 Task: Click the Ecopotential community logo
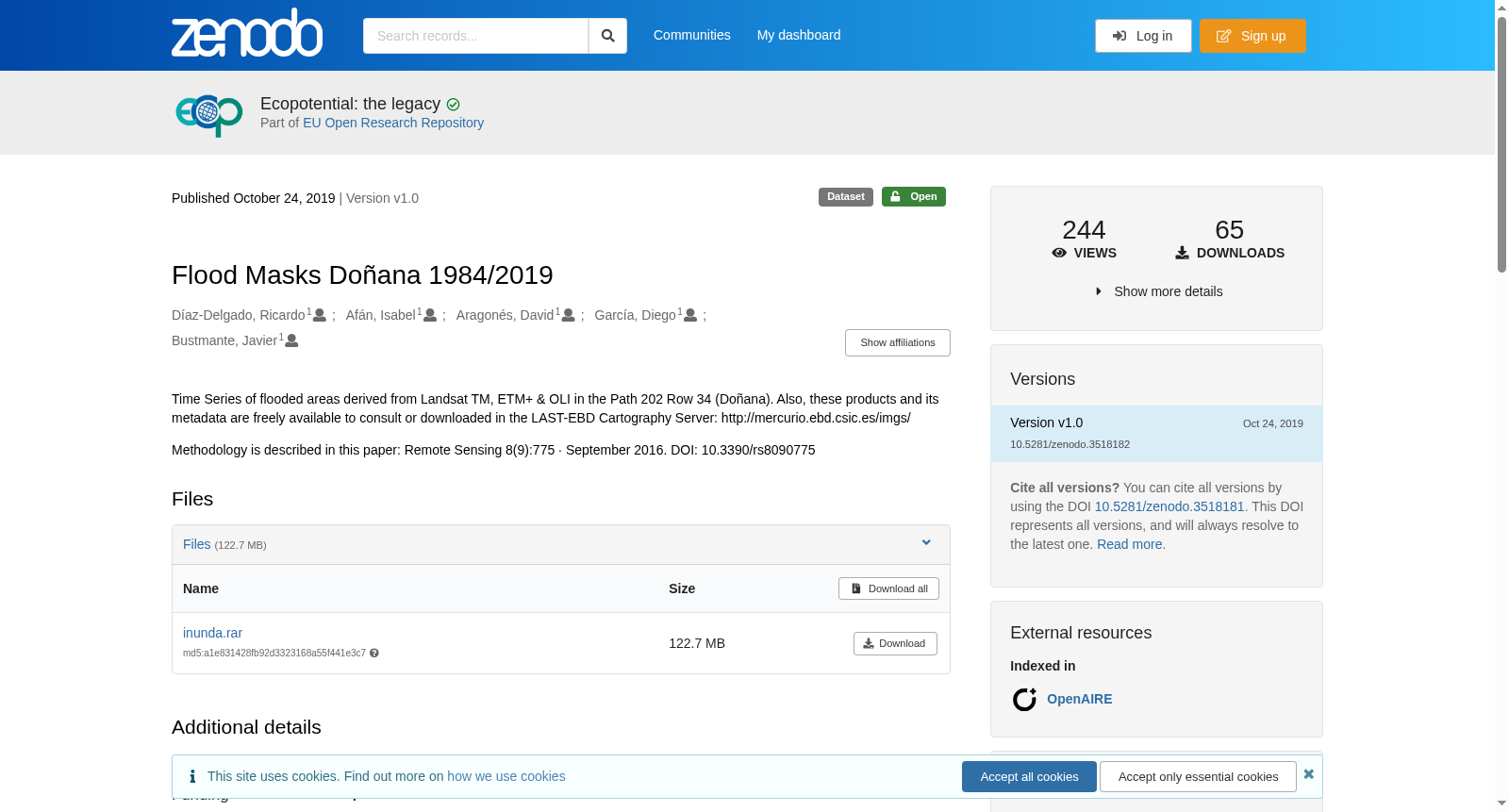pyautogui.click(x=209, y=114)
